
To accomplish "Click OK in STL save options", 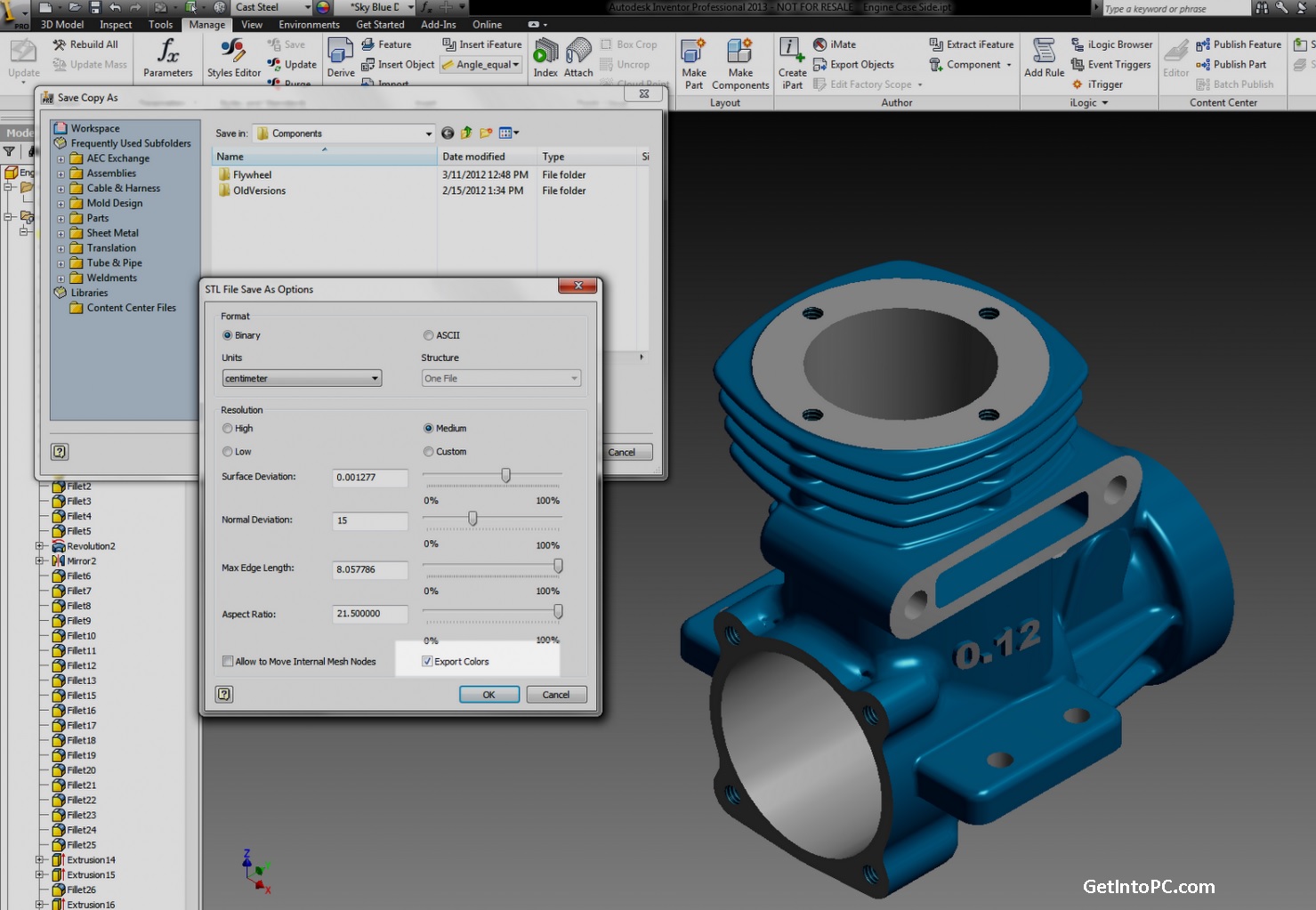I will (x=488, y=694).
